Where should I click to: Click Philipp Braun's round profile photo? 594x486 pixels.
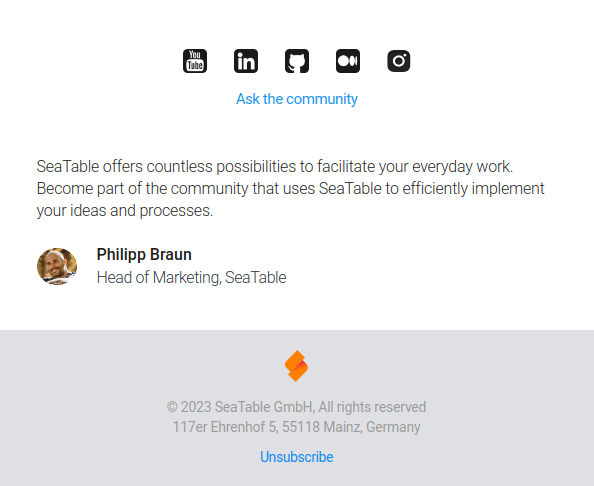click(x=57, y=266)
